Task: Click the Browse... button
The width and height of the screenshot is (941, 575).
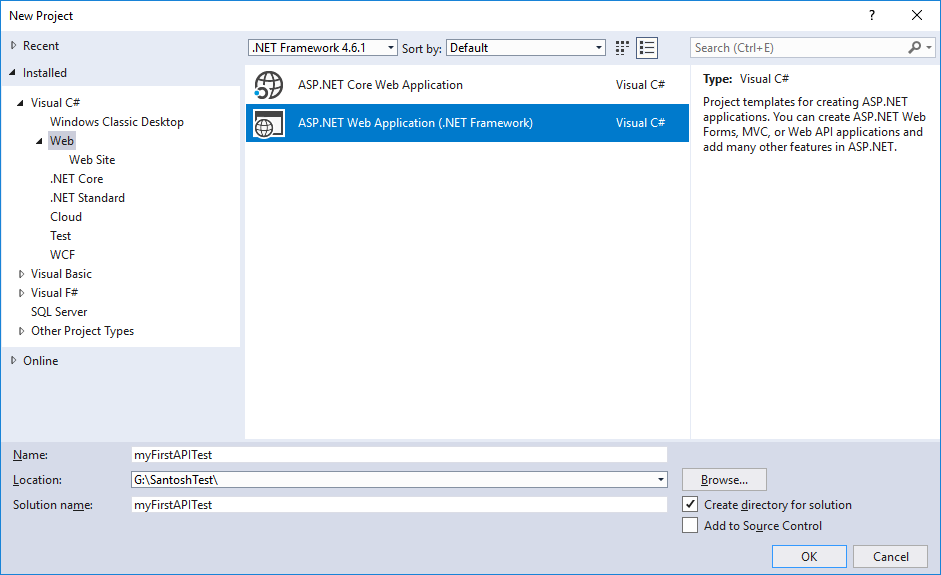Action: coord(724,480)
